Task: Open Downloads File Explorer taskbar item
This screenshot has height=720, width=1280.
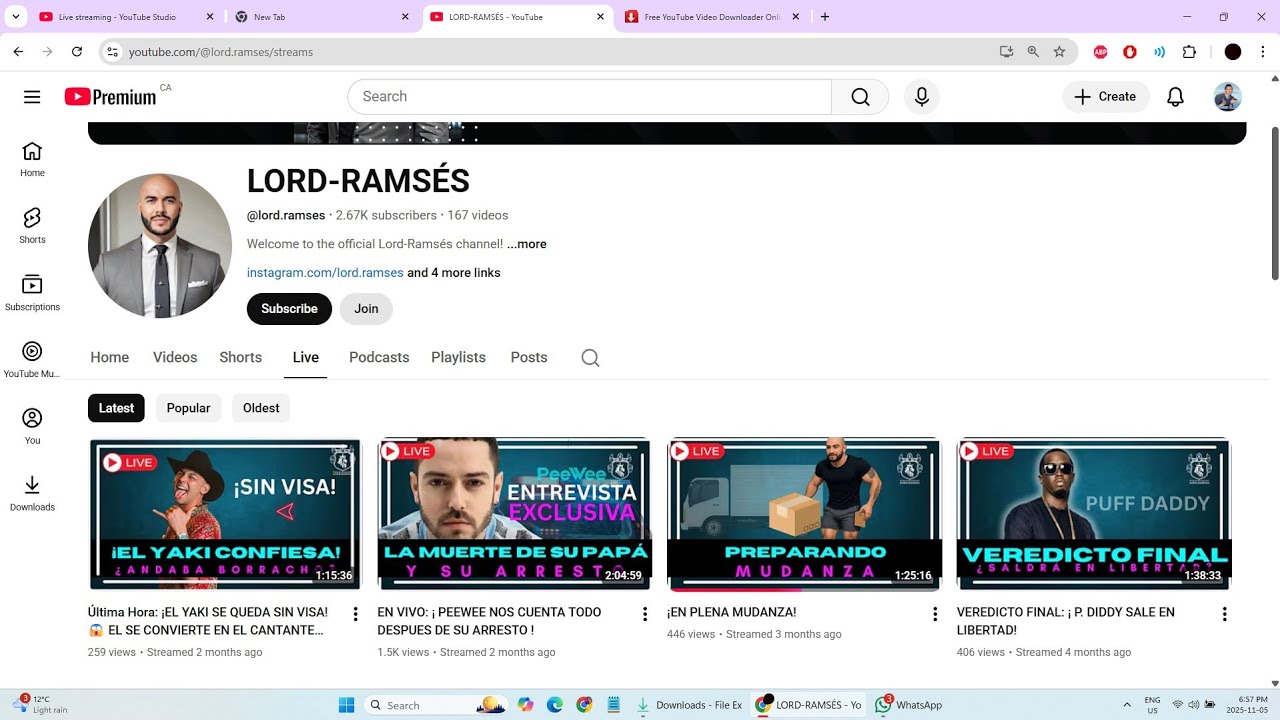Action: coord(690,705)
